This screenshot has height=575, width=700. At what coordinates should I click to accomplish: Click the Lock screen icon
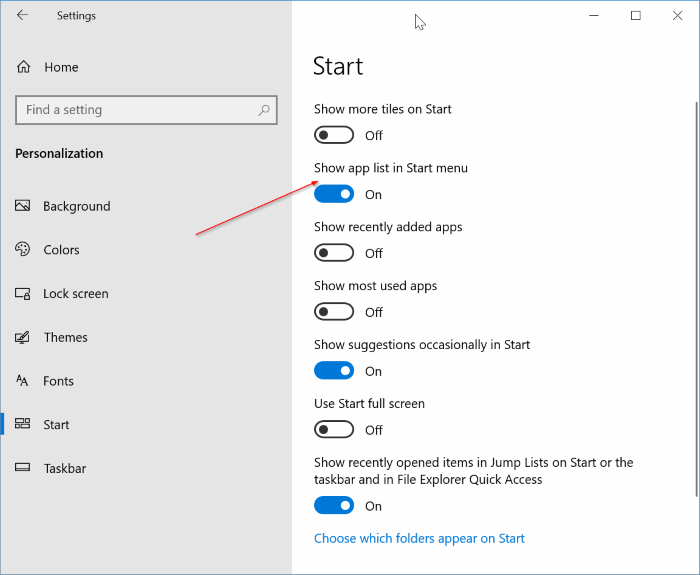[x=22, y=293]
